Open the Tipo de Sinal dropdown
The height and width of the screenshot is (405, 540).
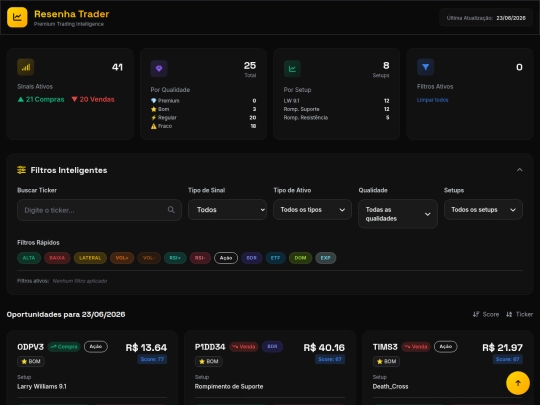[x=227, y=209]
